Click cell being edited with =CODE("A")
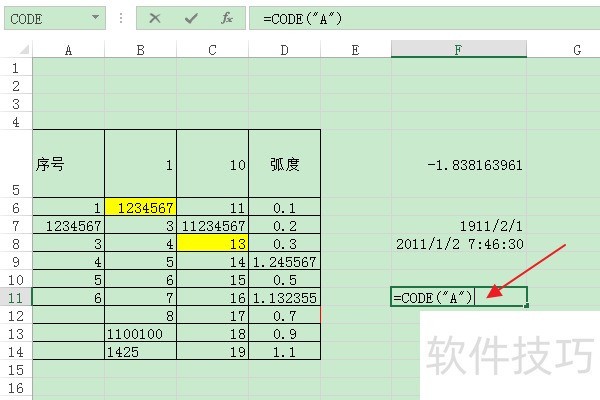Image resolution: width=600 pixels, height=400 pixels. pyautogui.click(x=459, y=297)
